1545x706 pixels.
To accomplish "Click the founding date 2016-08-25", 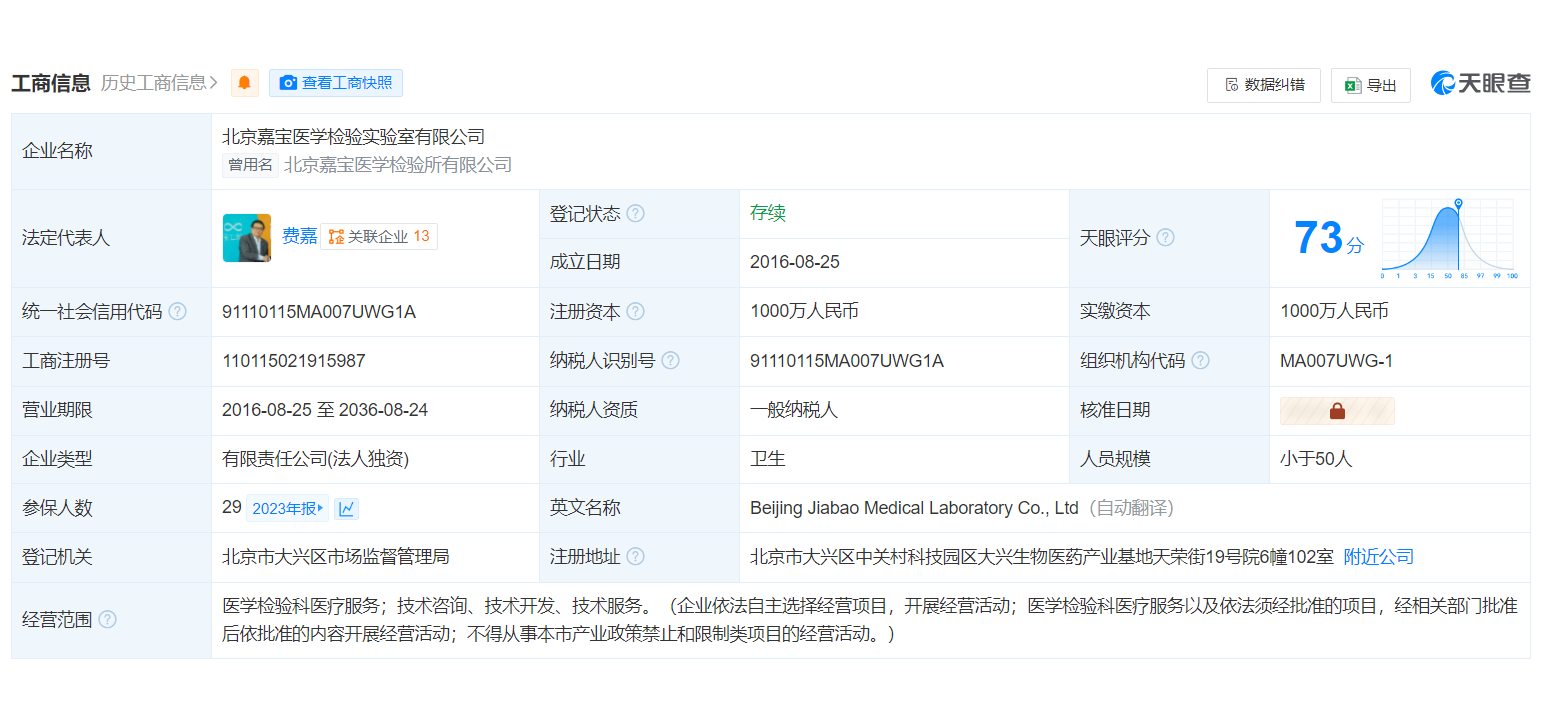I will click(x=795, y=262).
